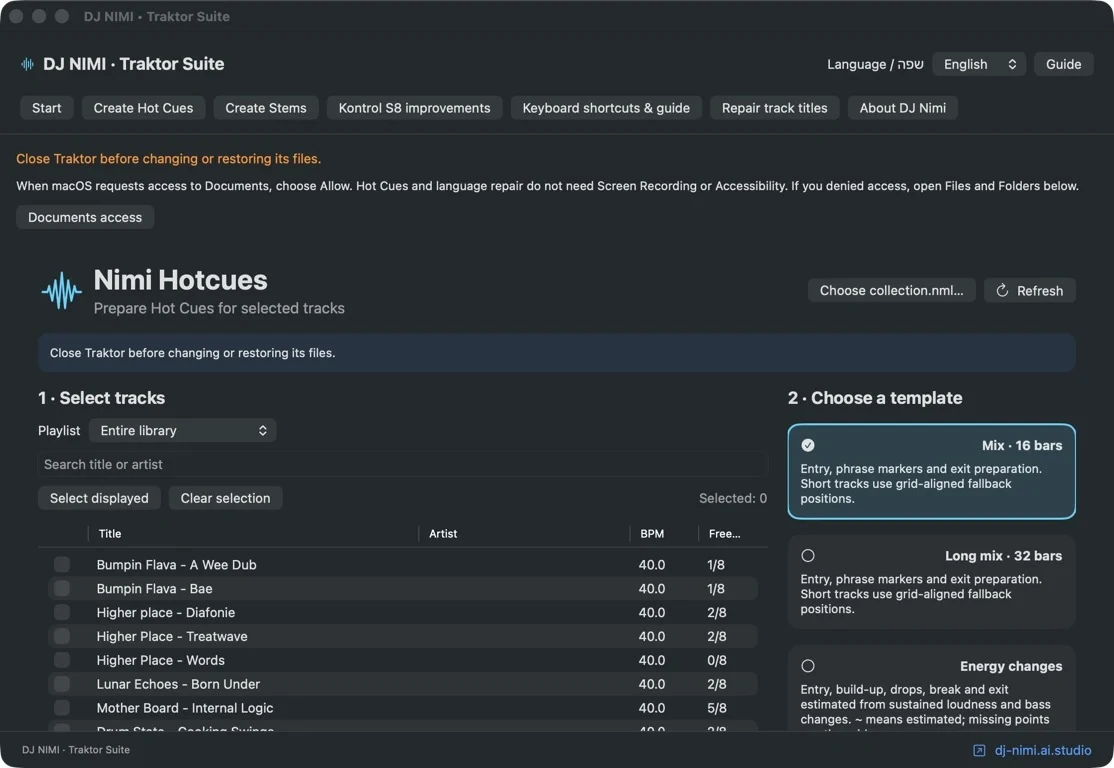This screenshot has height=768, width=1114.
Task: Open About DJ Nimi tab
Action: click(902, 108)
